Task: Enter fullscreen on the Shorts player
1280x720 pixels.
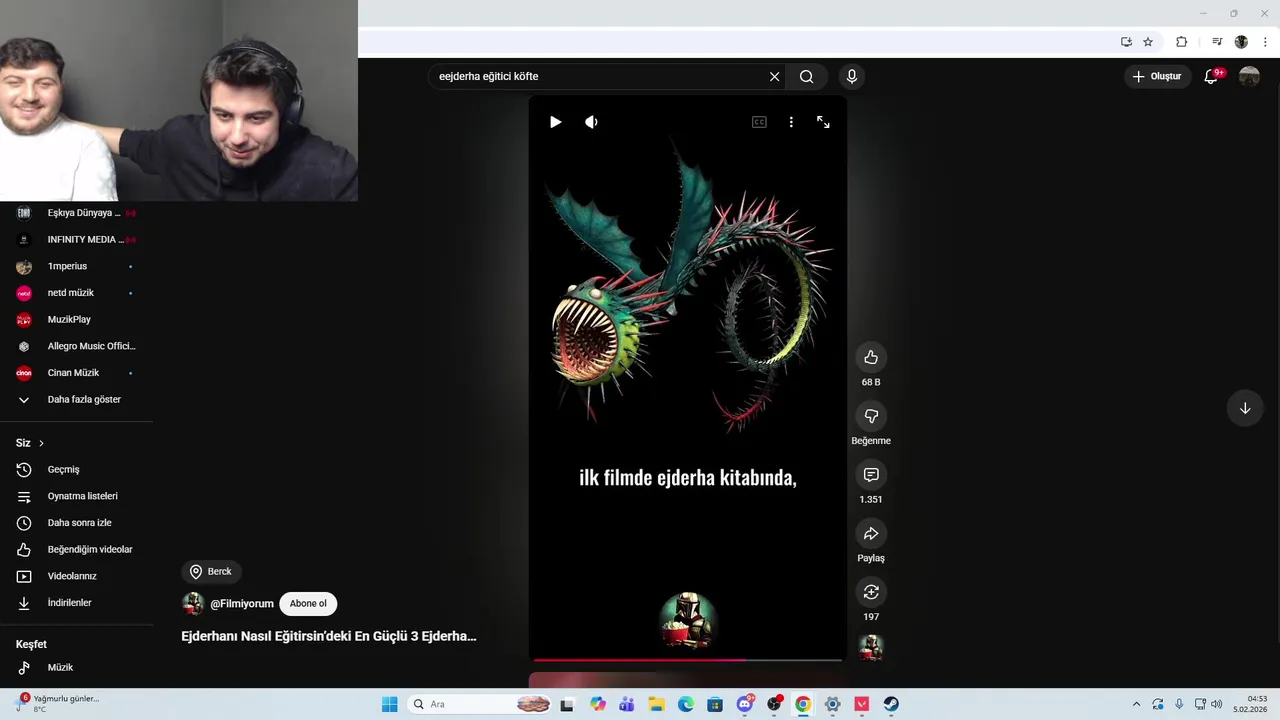Action: 823,122
